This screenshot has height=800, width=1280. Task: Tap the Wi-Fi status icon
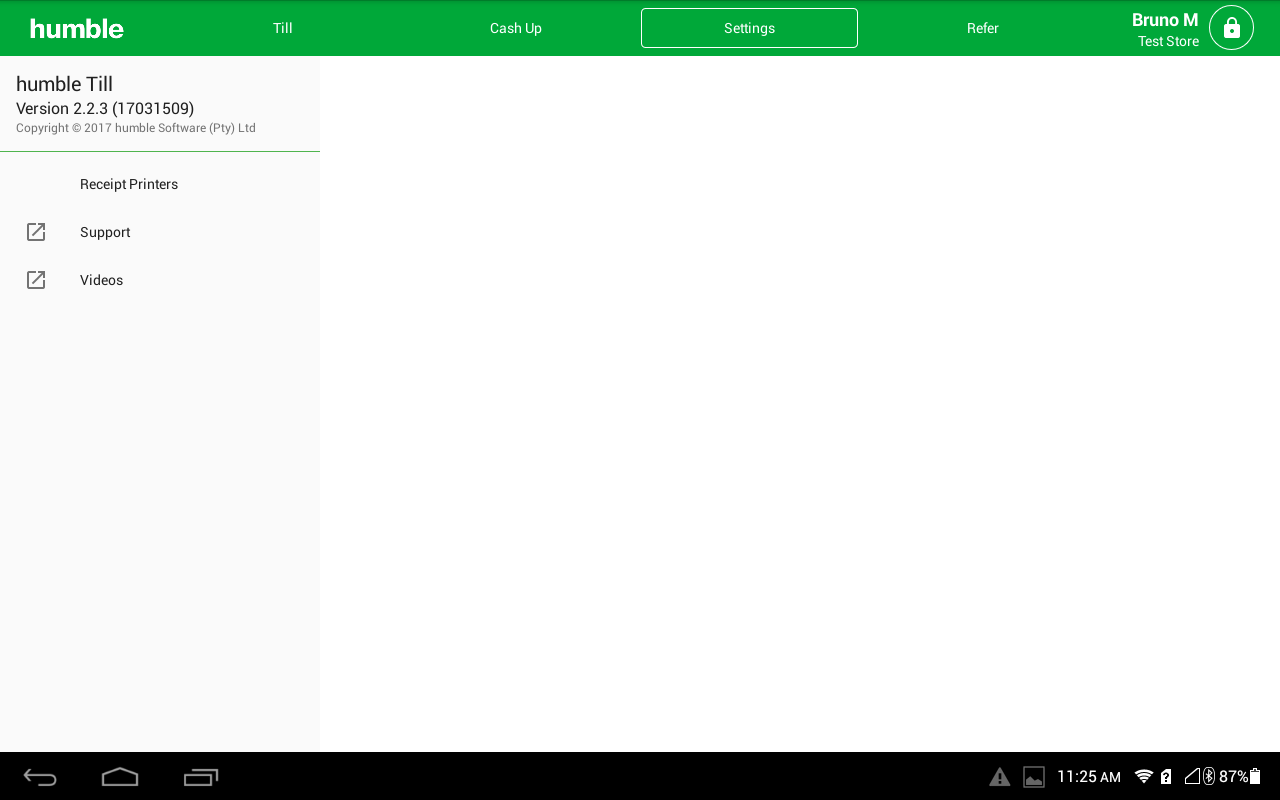pos(1144,777)
